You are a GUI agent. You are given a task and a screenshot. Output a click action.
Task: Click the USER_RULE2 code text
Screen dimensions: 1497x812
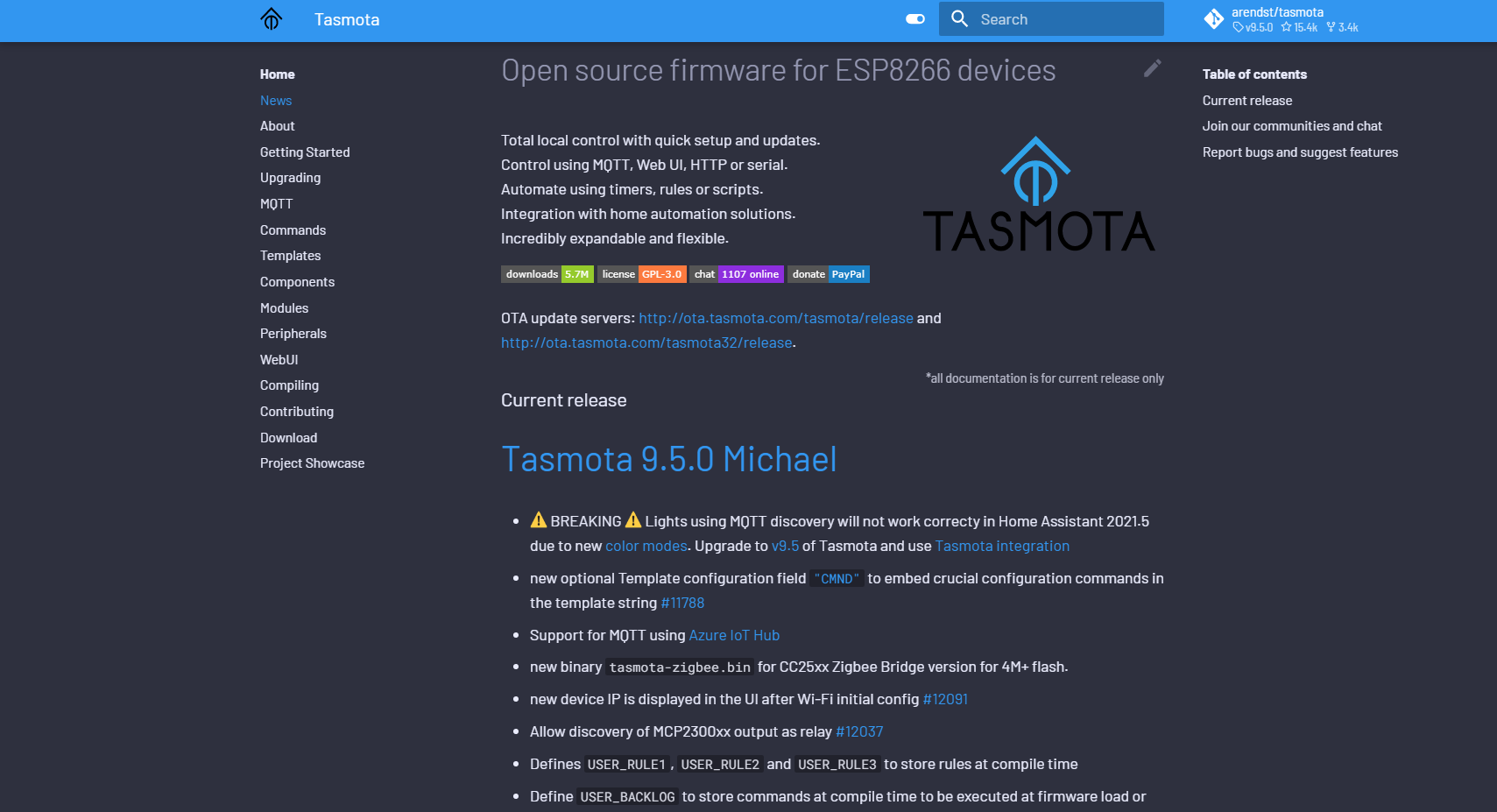pos(720,765)
